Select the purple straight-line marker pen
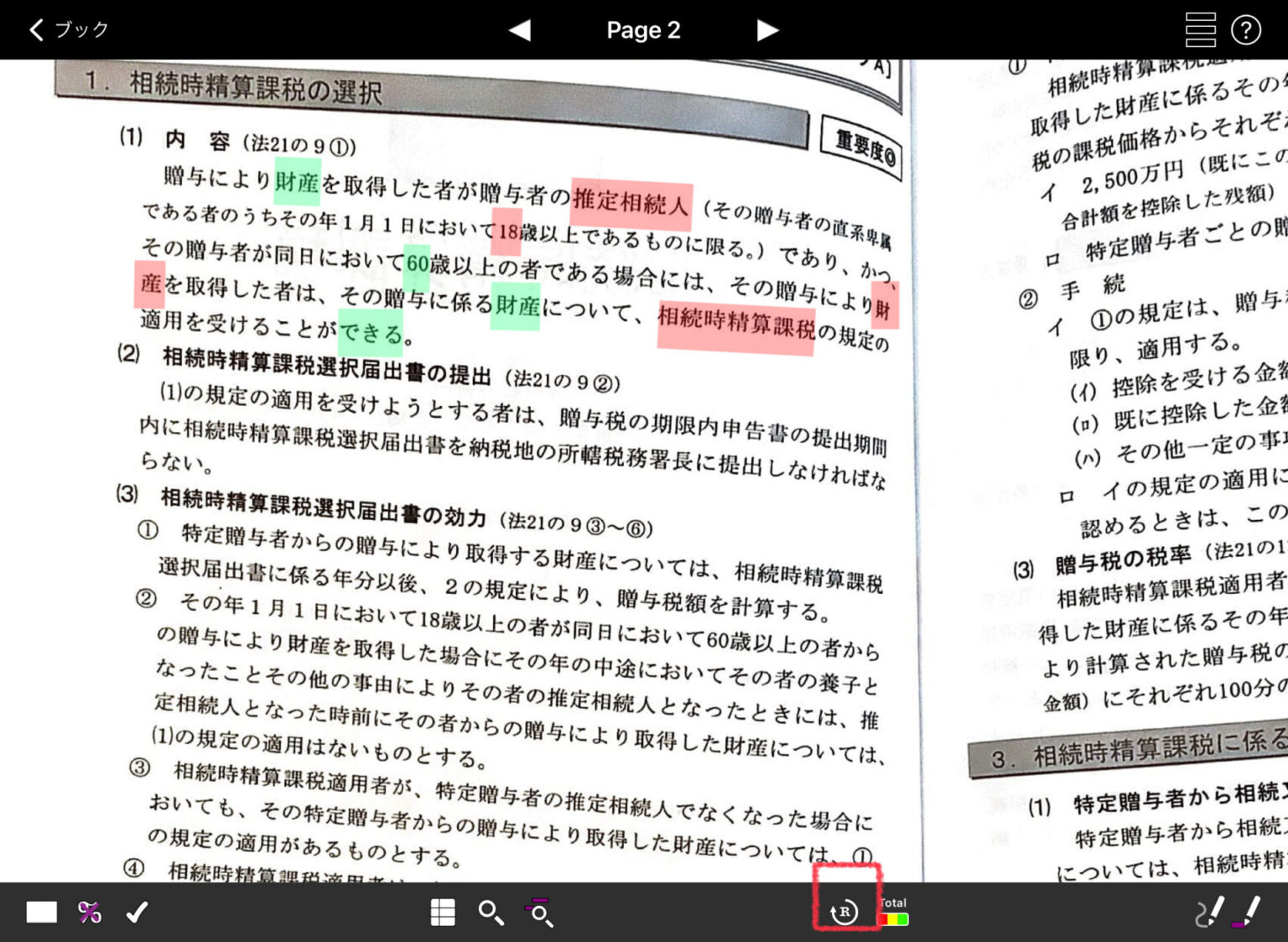Screen dimensions: 1288x942 tap(1247, 912)
